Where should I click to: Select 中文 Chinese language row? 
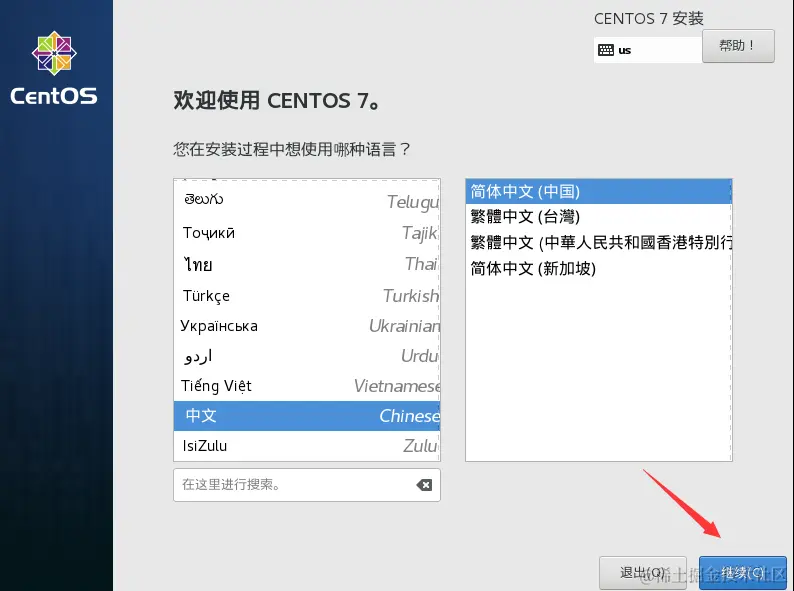tap(307, 416)
